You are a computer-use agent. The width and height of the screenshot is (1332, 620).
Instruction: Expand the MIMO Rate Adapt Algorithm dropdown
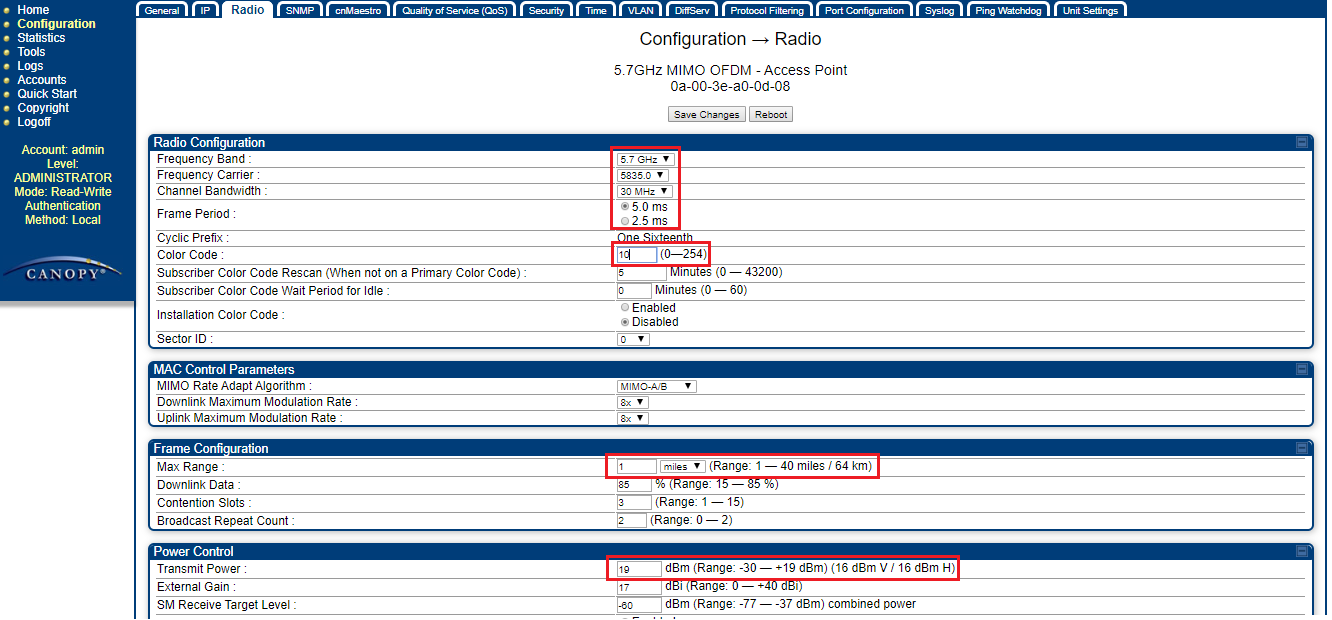[656, 386]
